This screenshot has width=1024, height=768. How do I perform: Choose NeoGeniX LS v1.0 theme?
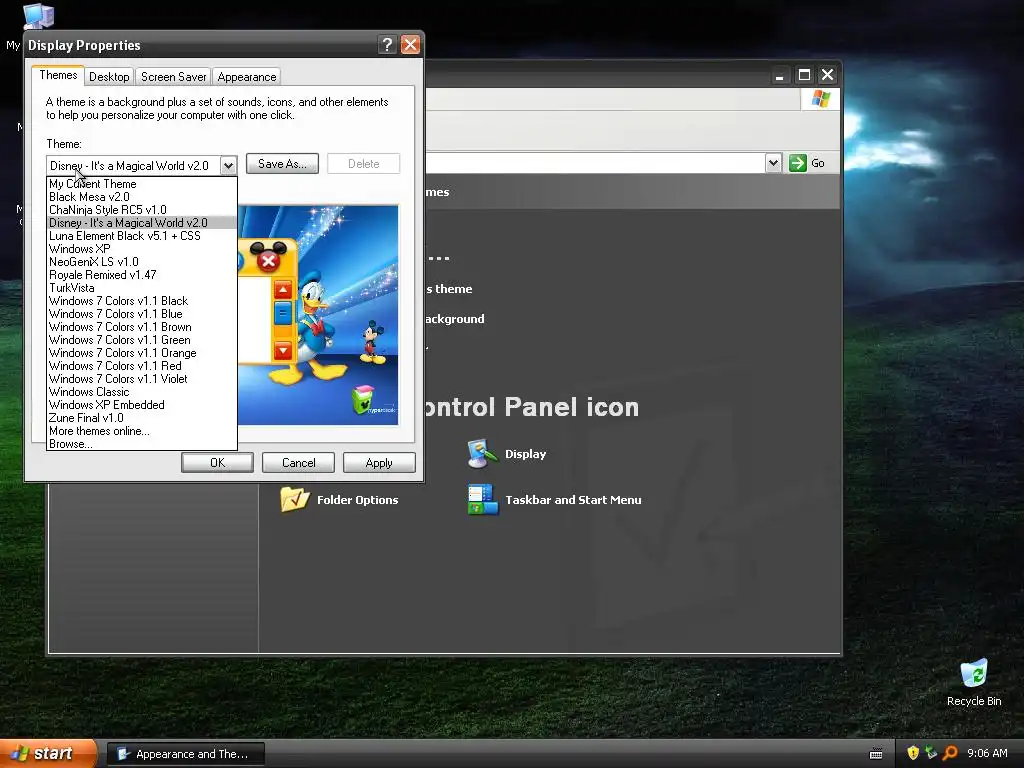pos(142,262)
